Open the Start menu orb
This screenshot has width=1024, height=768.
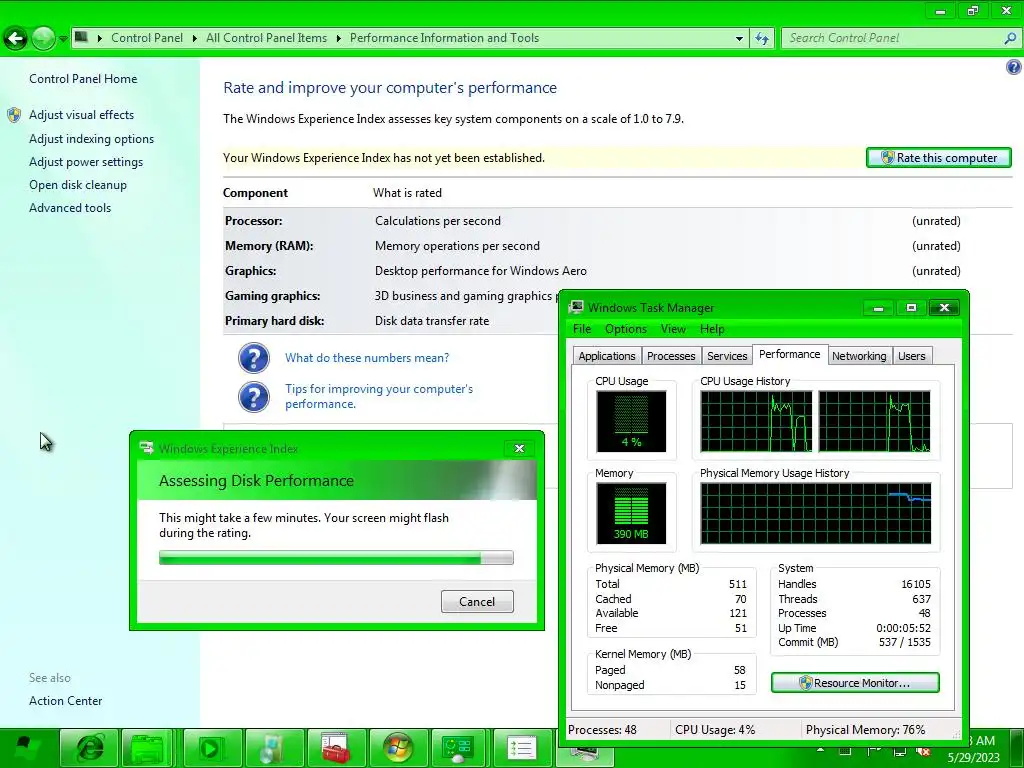click(25, 748)
